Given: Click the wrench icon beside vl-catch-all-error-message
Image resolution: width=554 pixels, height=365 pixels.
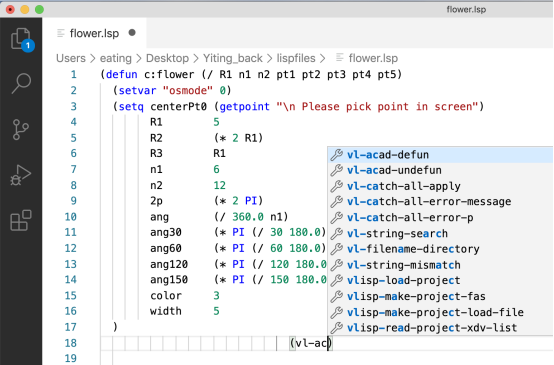Looking at the screenshot, I should (337, 202).
